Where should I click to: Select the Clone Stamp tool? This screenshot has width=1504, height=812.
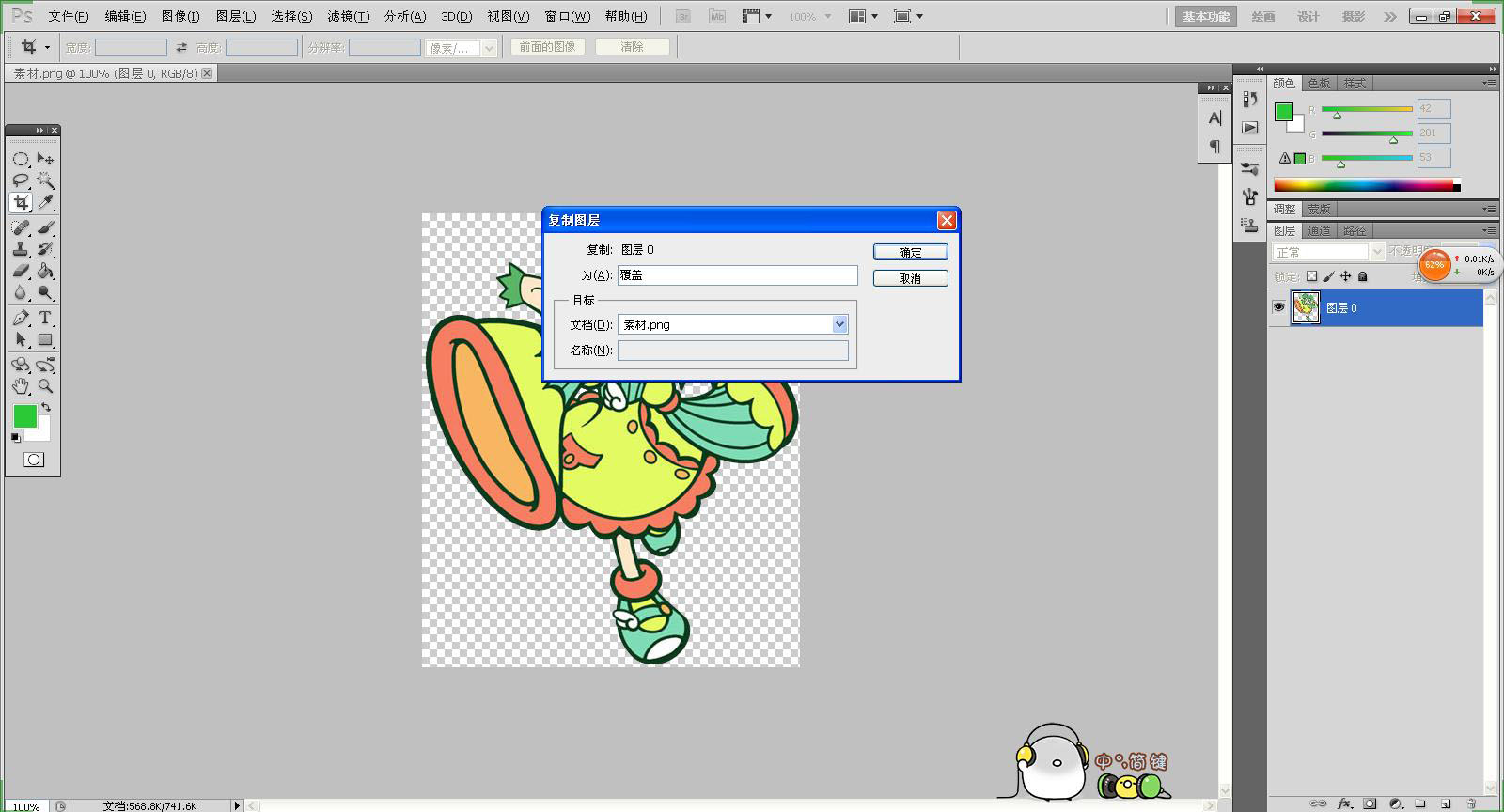point(21,249)
